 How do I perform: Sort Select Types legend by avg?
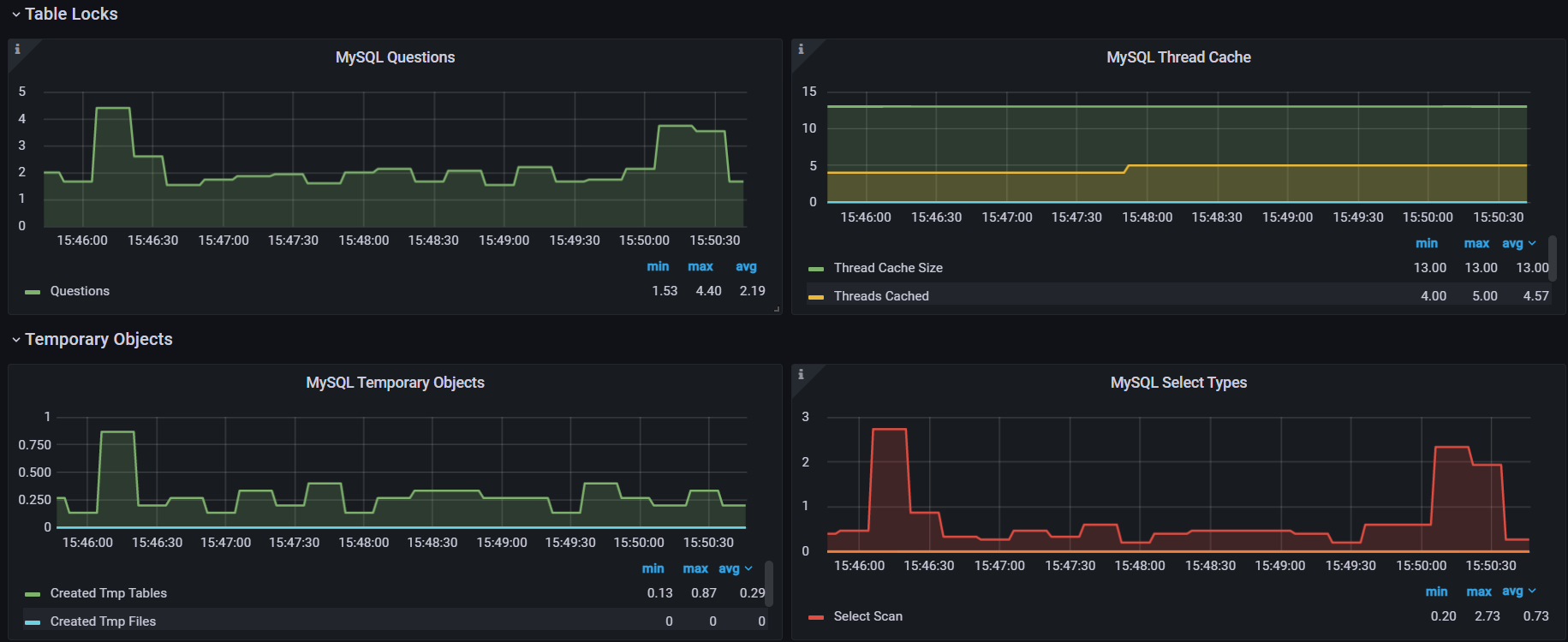(1518, 591)
